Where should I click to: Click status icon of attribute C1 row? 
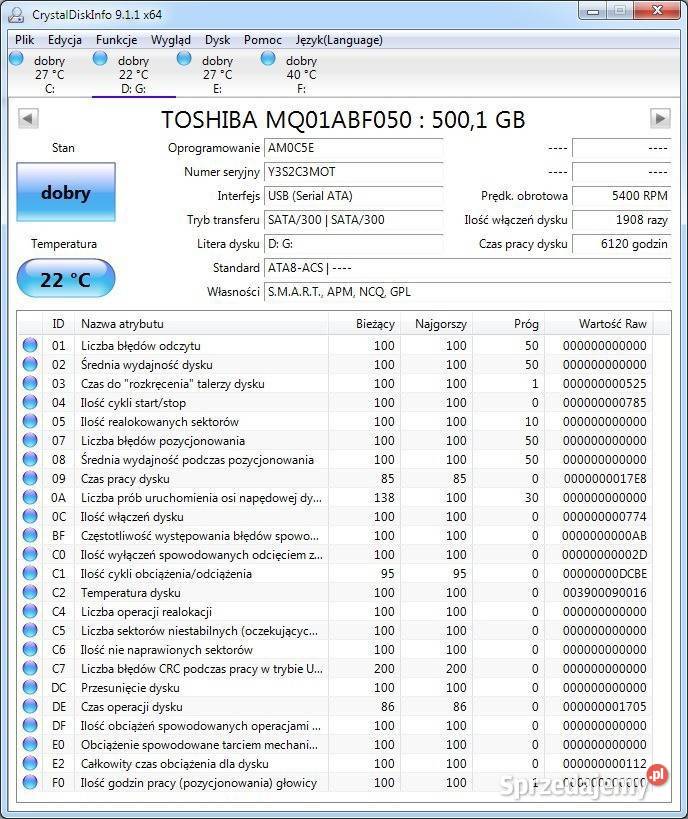[x=30, y=574]
